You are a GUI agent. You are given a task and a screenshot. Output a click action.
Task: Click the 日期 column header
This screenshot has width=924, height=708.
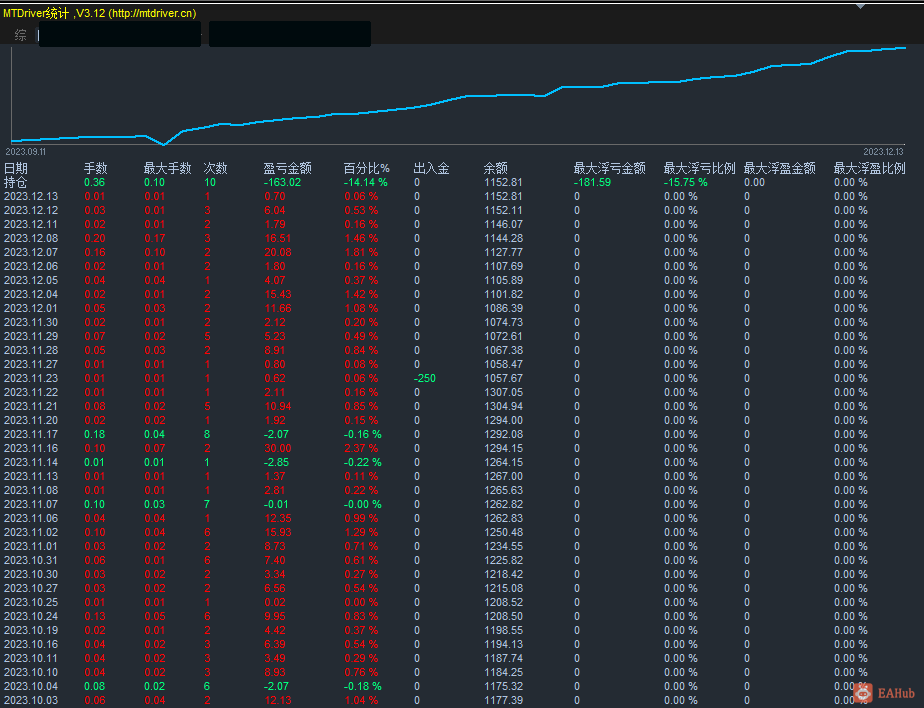click(16, 169)
